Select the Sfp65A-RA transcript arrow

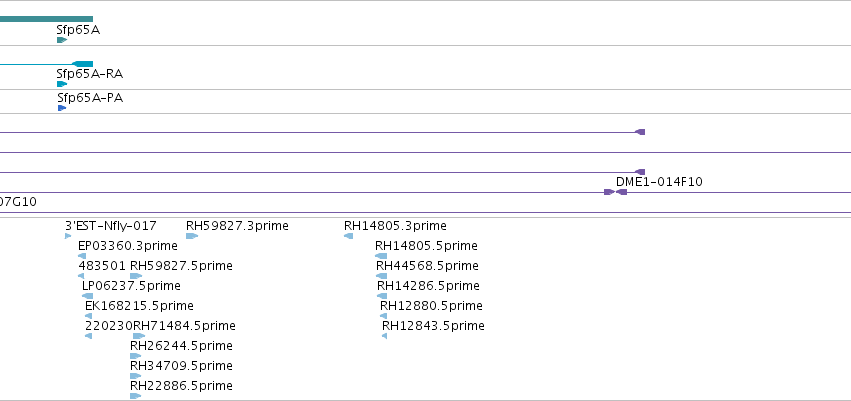[x=62, y=84]
